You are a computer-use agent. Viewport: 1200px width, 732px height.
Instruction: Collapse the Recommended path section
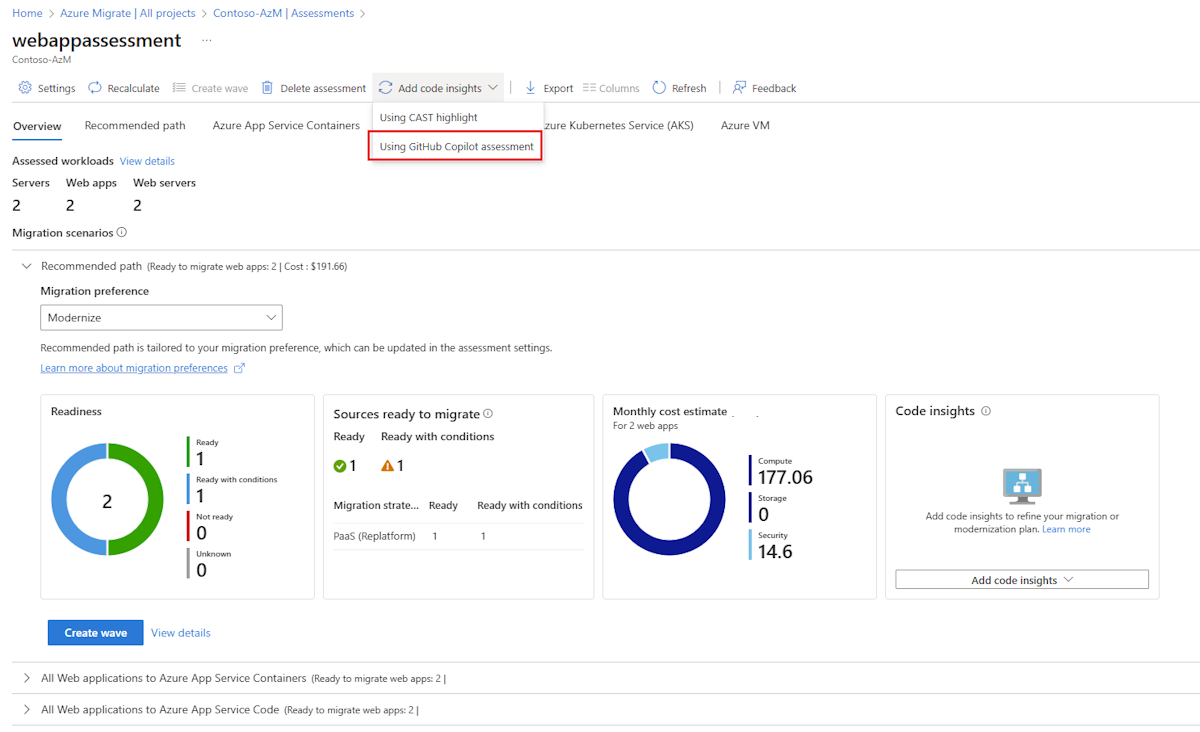click(x=27, y=266)
